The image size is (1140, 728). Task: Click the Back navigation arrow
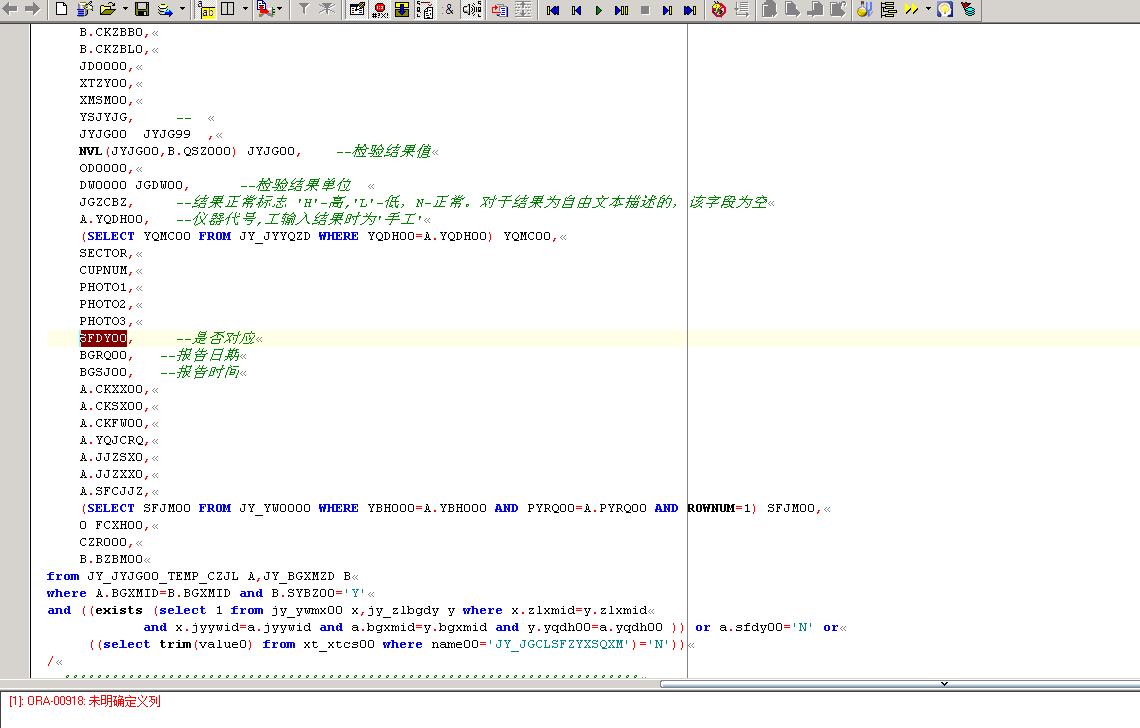(x=11, y=10)
